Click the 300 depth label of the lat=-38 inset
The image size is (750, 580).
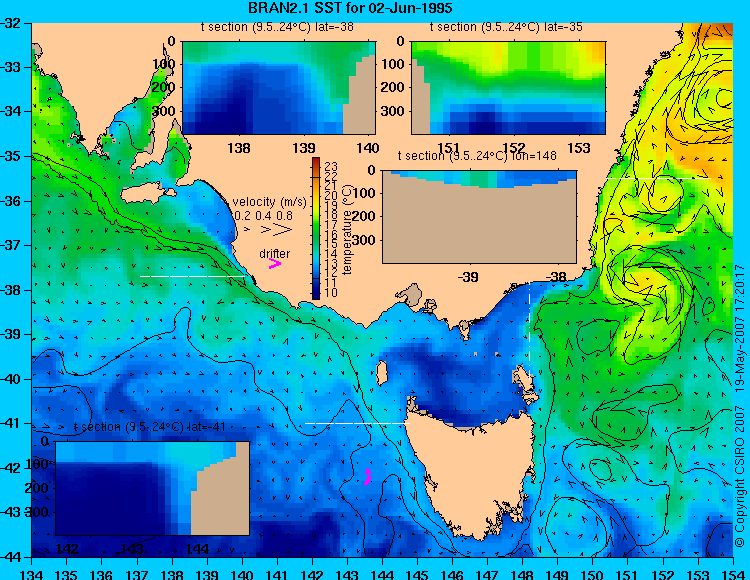click(164, 111)
